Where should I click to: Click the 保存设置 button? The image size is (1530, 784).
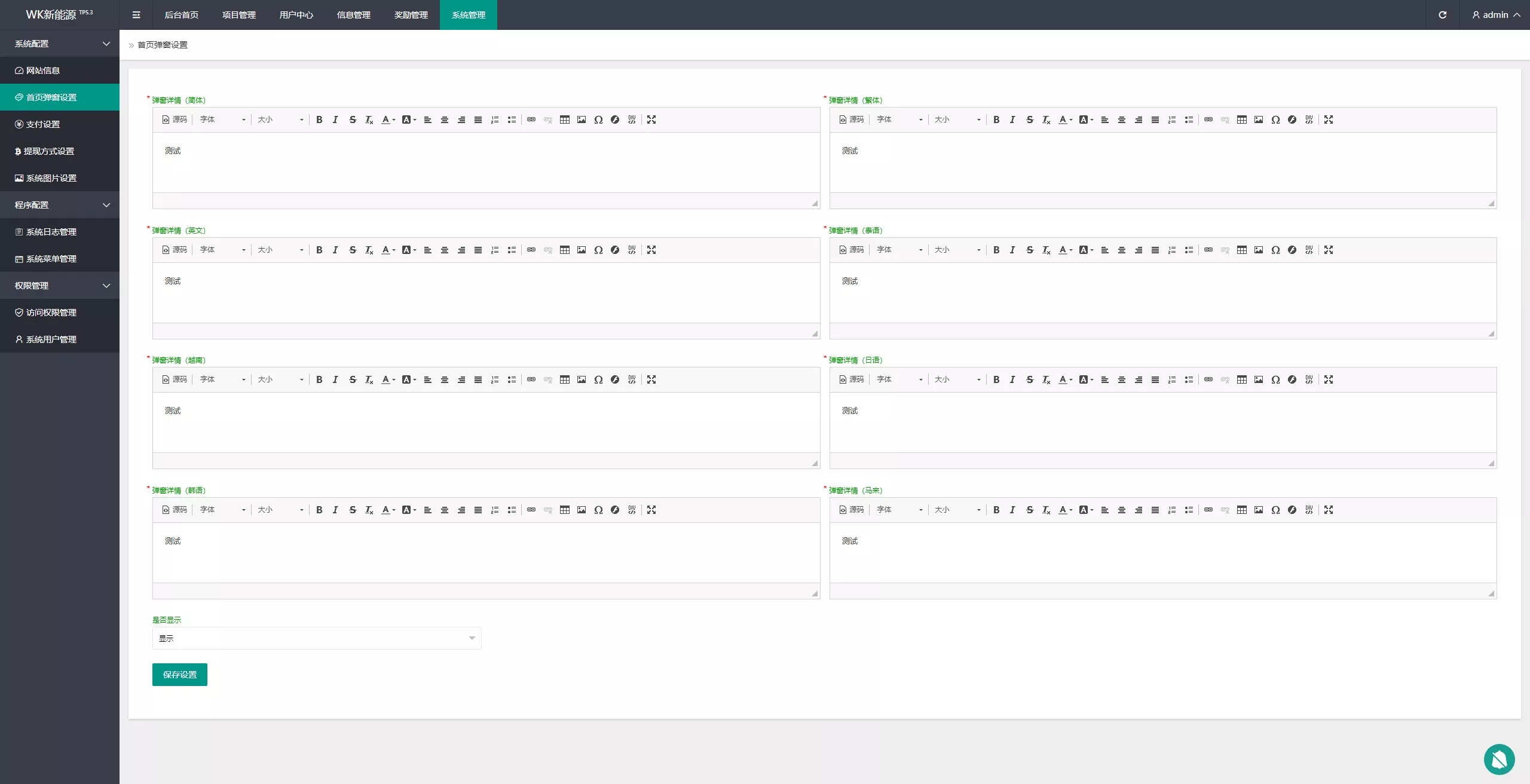(179, 675)
